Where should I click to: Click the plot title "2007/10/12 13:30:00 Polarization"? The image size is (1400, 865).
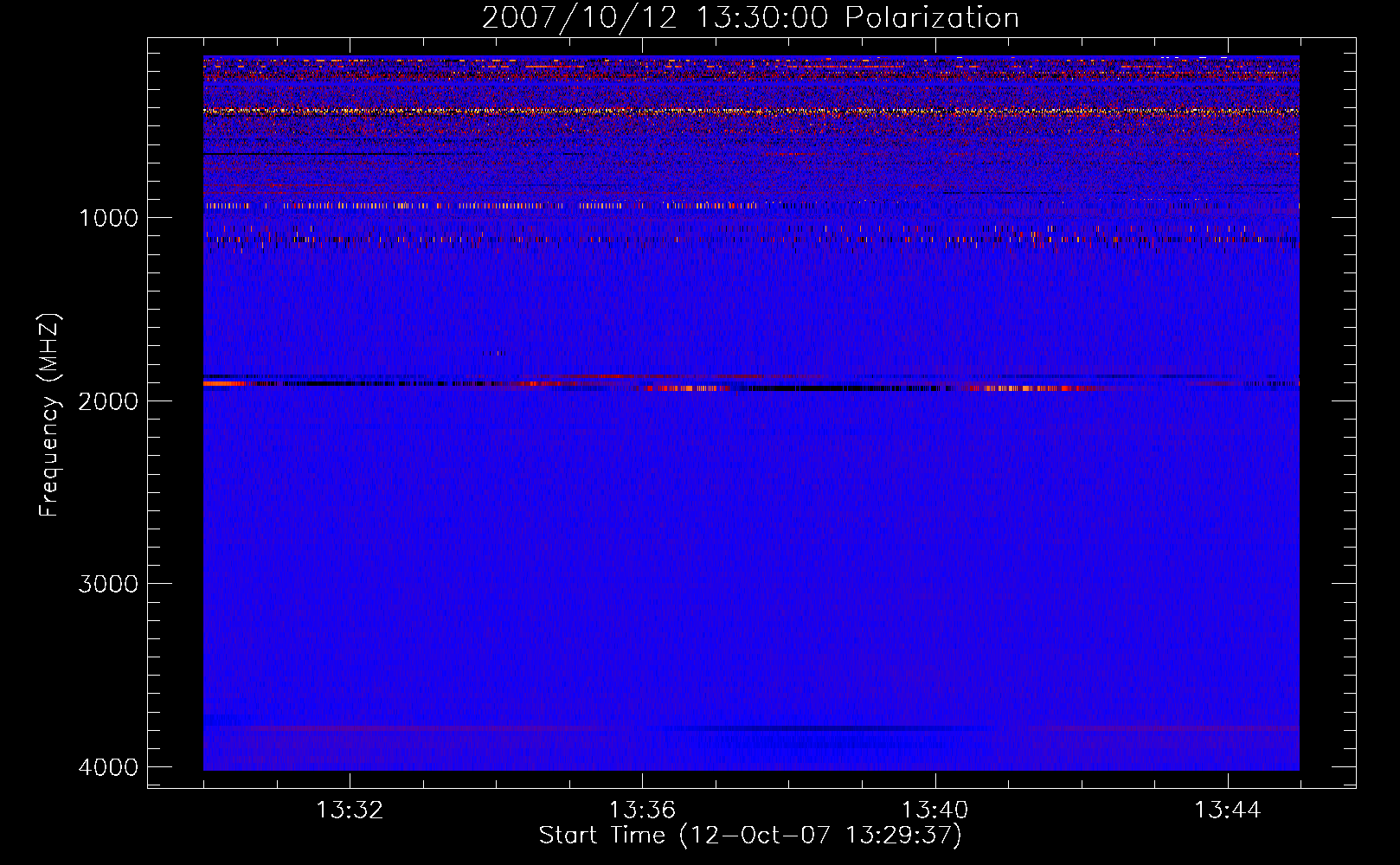click(x=750, y=17)
